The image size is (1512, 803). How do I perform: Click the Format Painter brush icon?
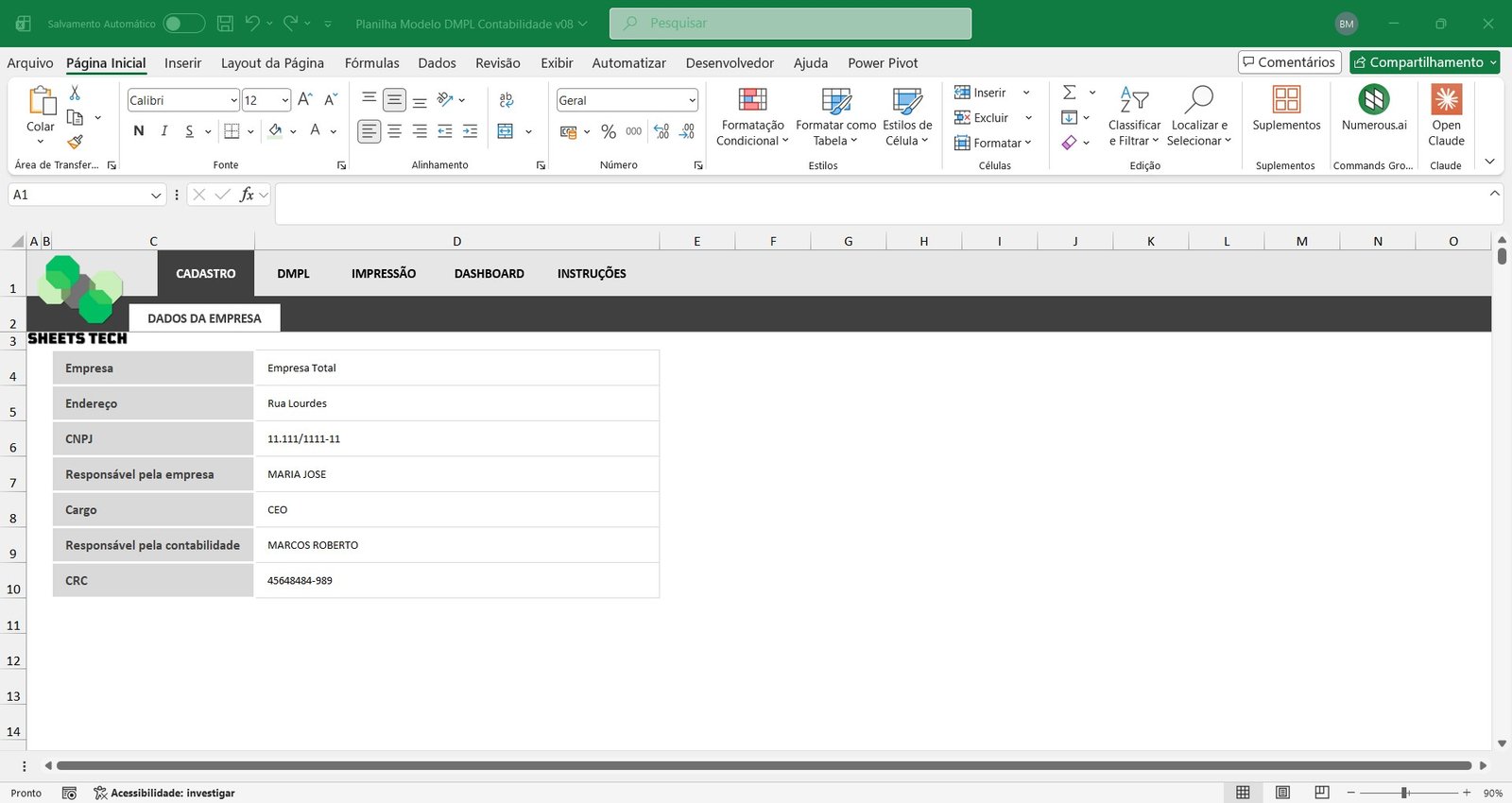pyautogui.click(x=75, y=142)
